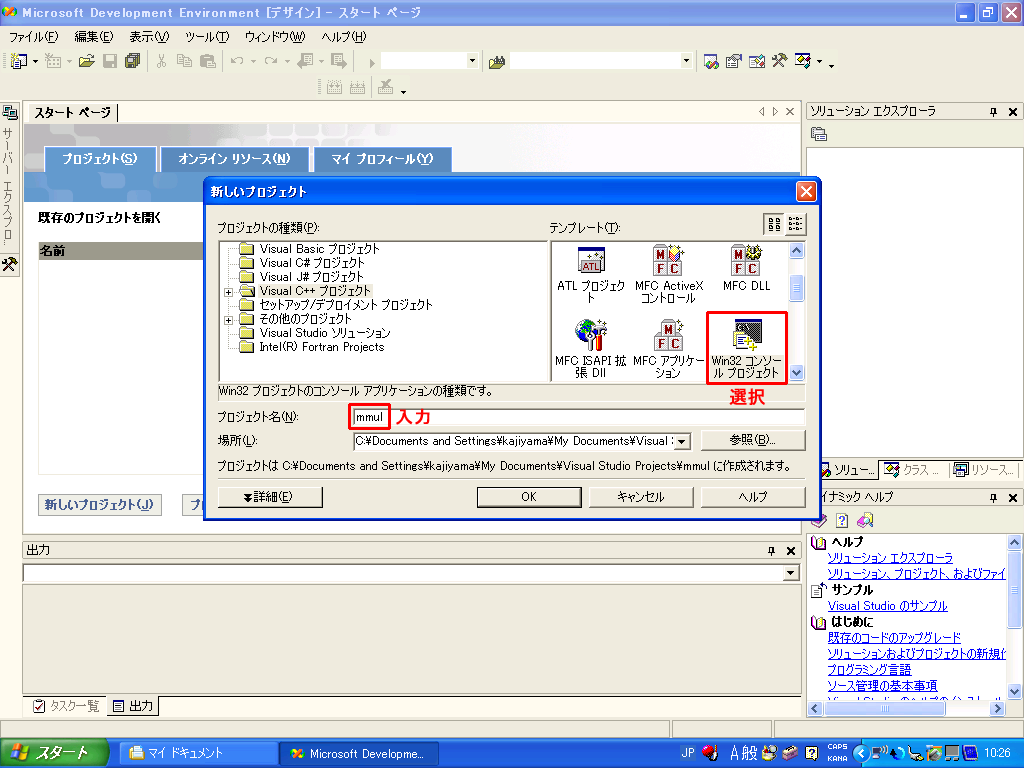Show Solution Explorer via toolbar icon
The height and width of the screenshot is (768, 1024).
pyautogui.click(x=711, y=61)
